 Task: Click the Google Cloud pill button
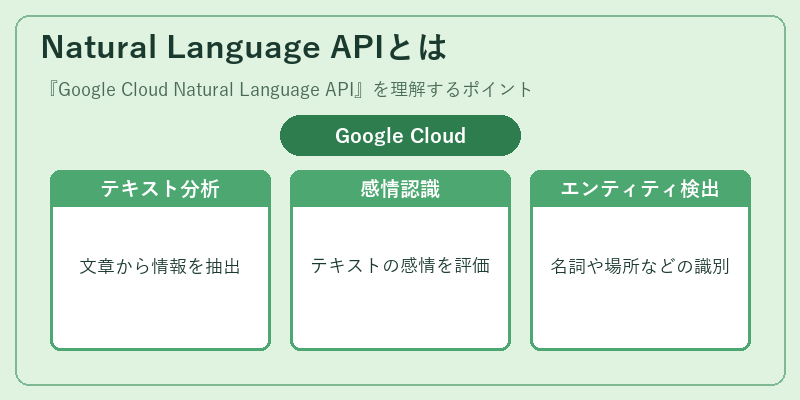pos(401,136)
